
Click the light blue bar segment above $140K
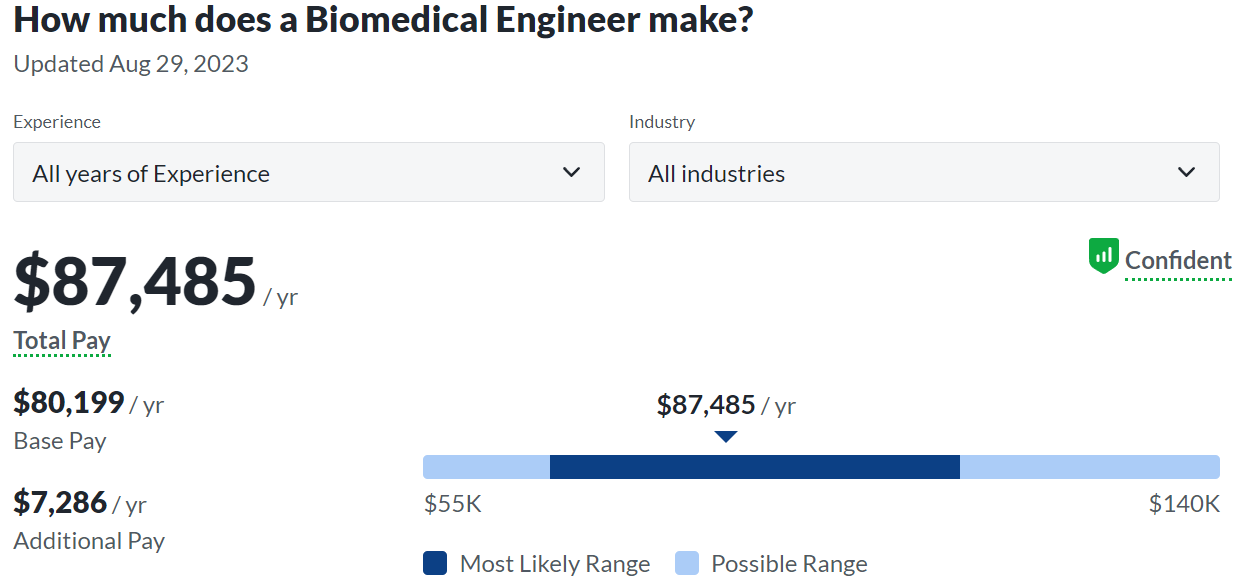[x=1089, y=467]
